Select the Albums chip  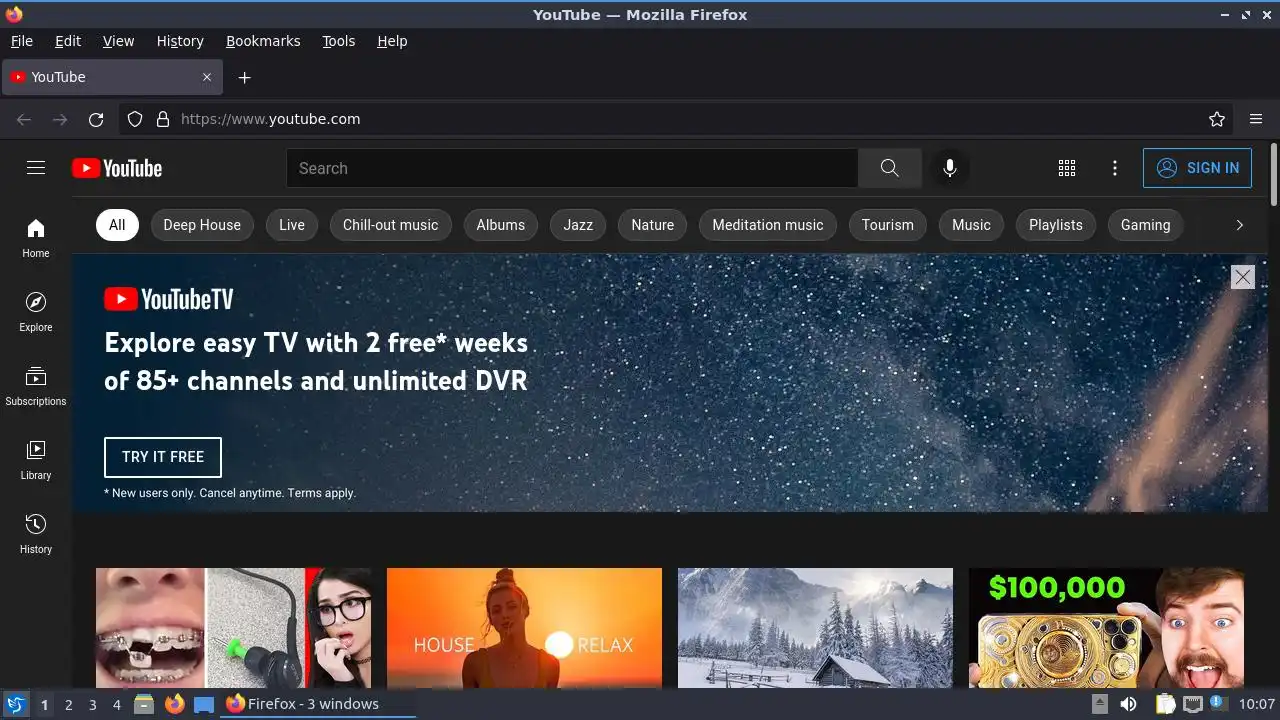[501, 225]
